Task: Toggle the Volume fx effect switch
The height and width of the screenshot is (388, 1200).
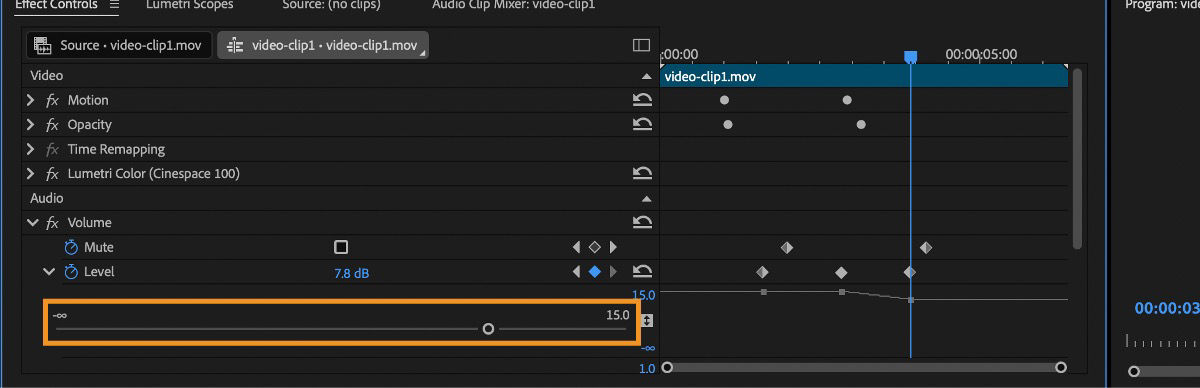Action: click(x=53, y=223)
